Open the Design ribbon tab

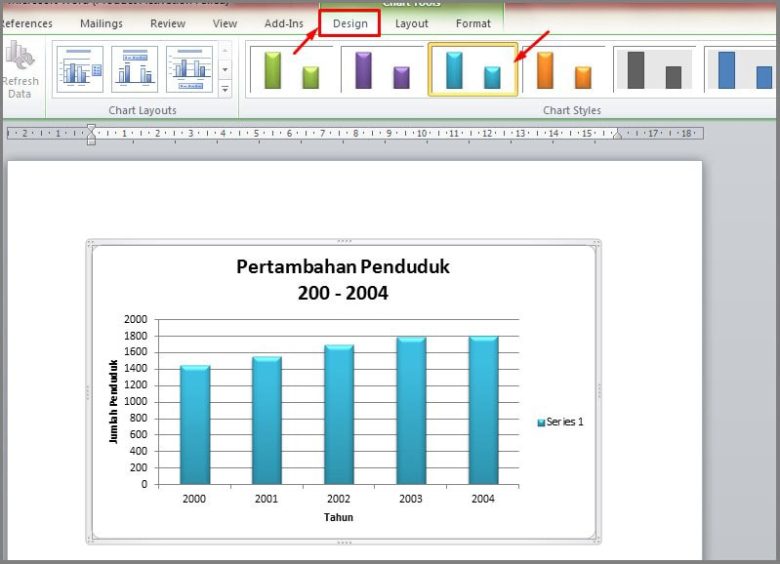click(x=350, y=23)
